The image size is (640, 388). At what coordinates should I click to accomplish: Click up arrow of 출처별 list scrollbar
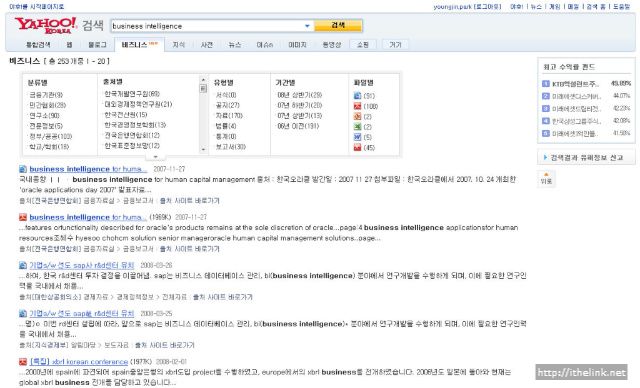(x=203, y=80)
